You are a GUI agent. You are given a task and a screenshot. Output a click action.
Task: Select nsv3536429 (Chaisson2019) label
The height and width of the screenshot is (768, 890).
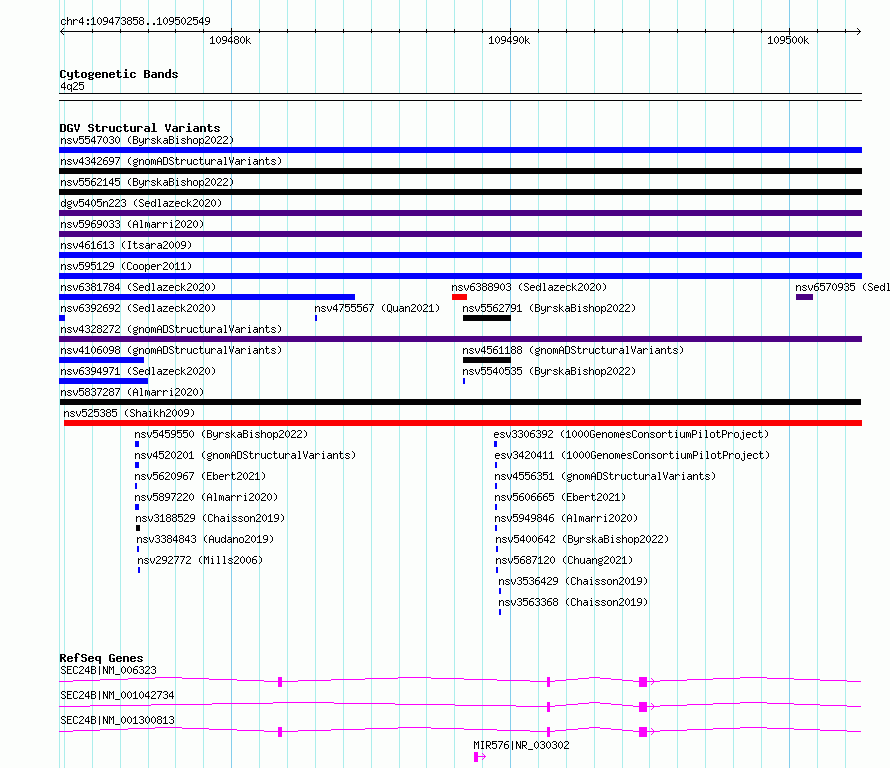point(573,581)
